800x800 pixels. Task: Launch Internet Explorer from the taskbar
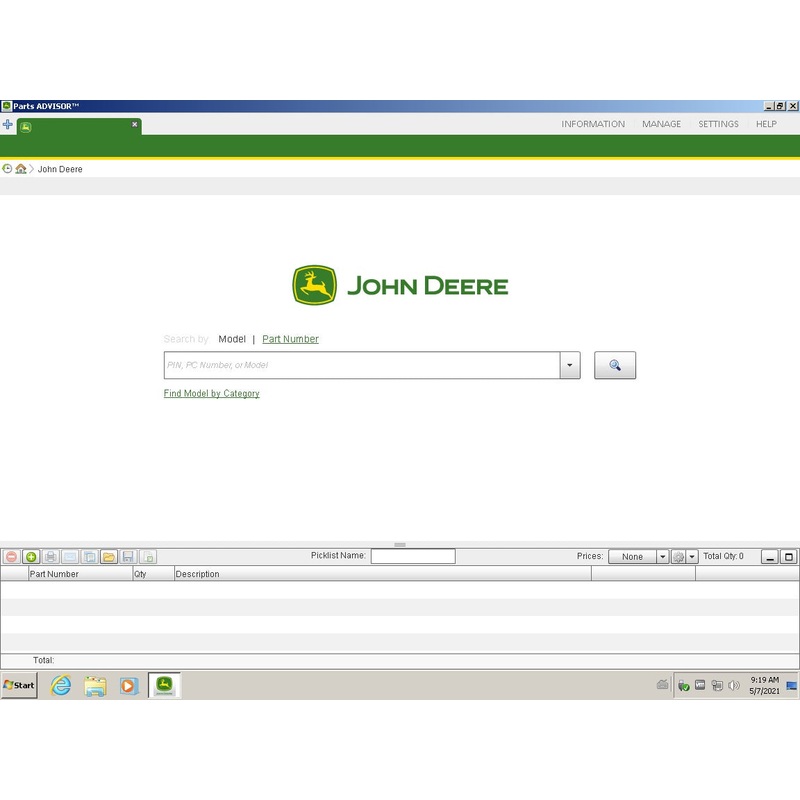(x=61, y=685)
